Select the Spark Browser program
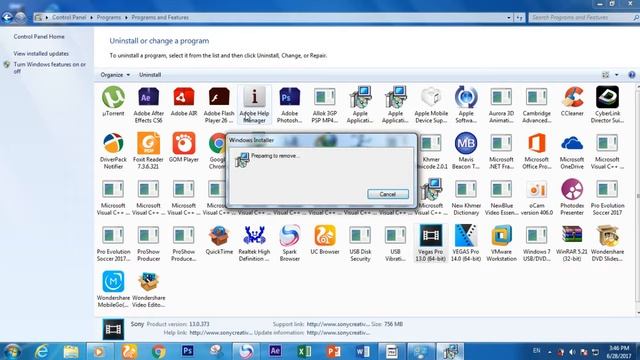This screenshot has width=640, height=360. click(x=289, y=243)
